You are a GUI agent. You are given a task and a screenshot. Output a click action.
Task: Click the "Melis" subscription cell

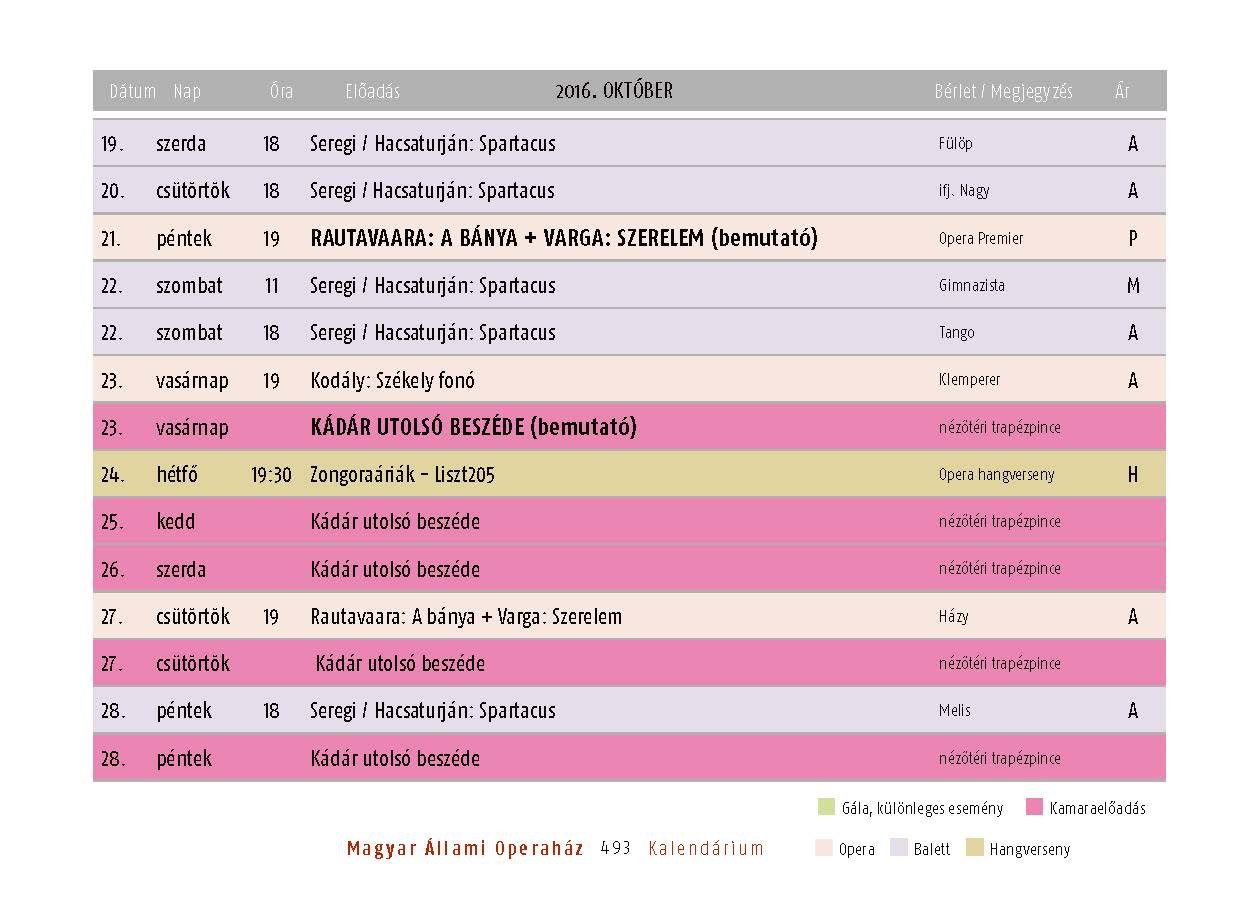click(x=954, y=710)
